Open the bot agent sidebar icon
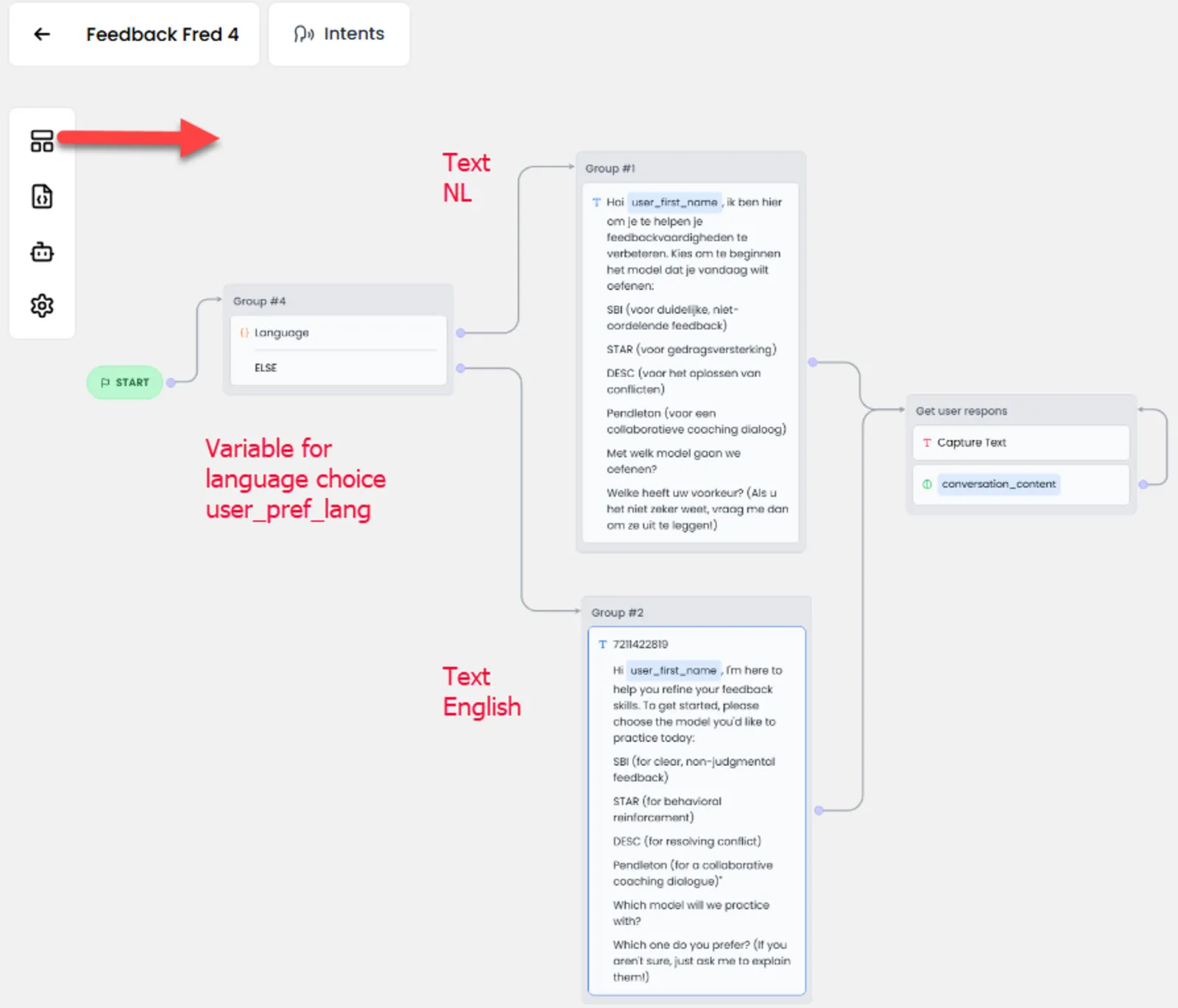The height and width of the screenshot is (1008, 1178). [42, 252]
